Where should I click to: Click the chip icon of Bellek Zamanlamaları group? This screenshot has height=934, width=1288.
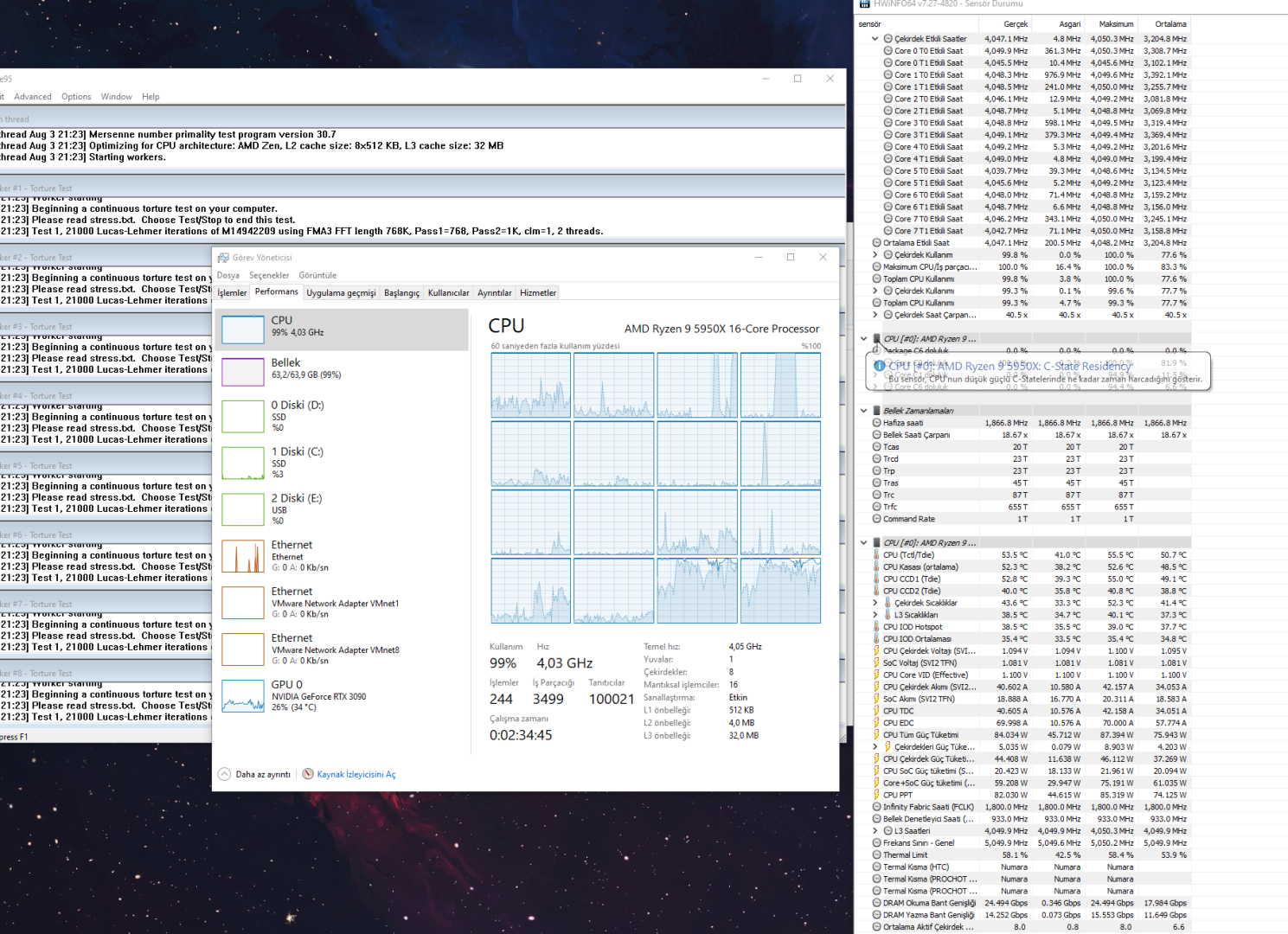click(876, 411)
